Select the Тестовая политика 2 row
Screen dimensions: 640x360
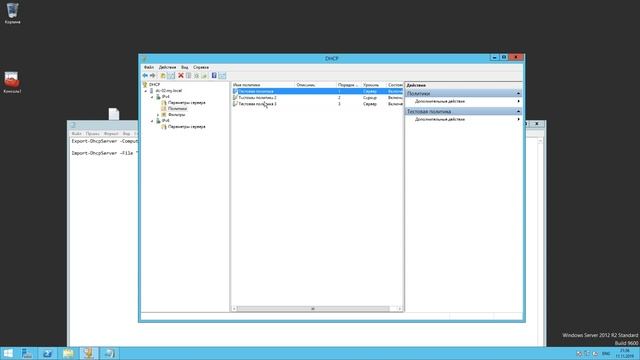pos(318,98)
